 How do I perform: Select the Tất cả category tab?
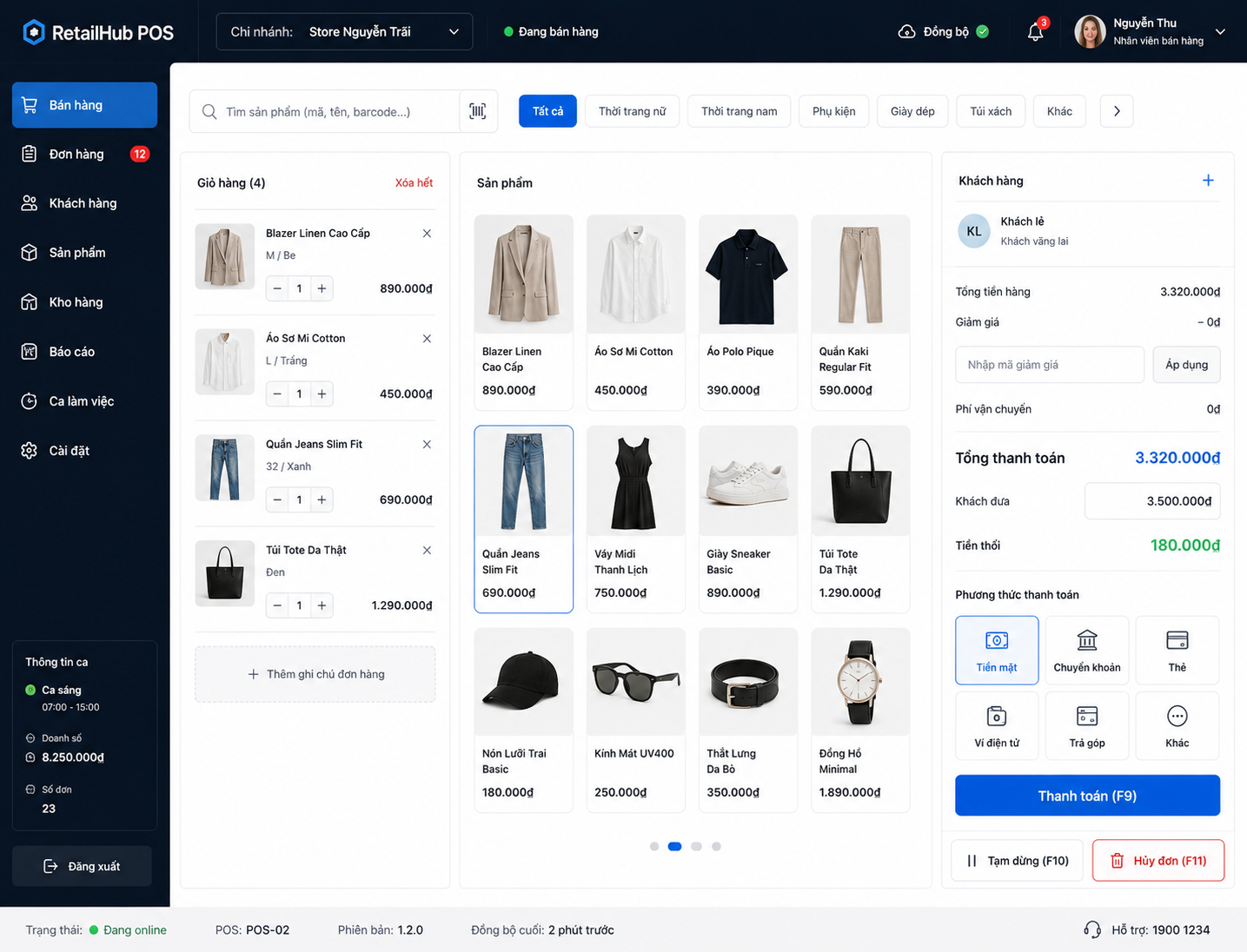[x=547, y=111]
